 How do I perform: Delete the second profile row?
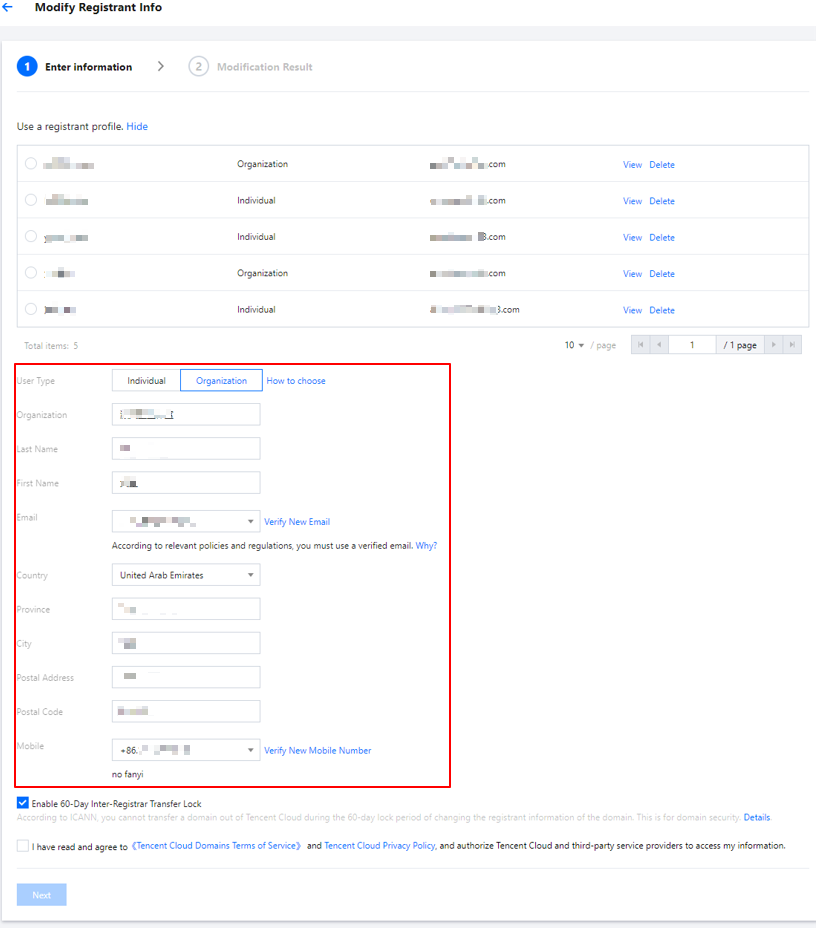[662, 201]
